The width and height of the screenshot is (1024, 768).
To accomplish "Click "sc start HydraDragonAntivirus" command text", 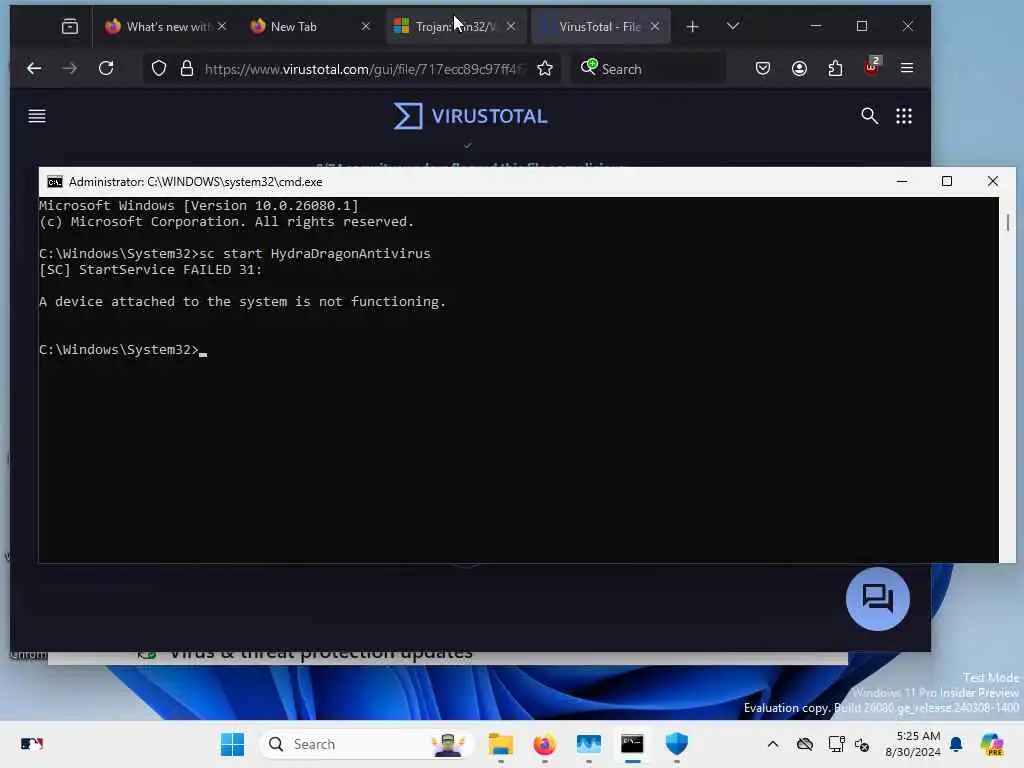I will pos(314,253).
